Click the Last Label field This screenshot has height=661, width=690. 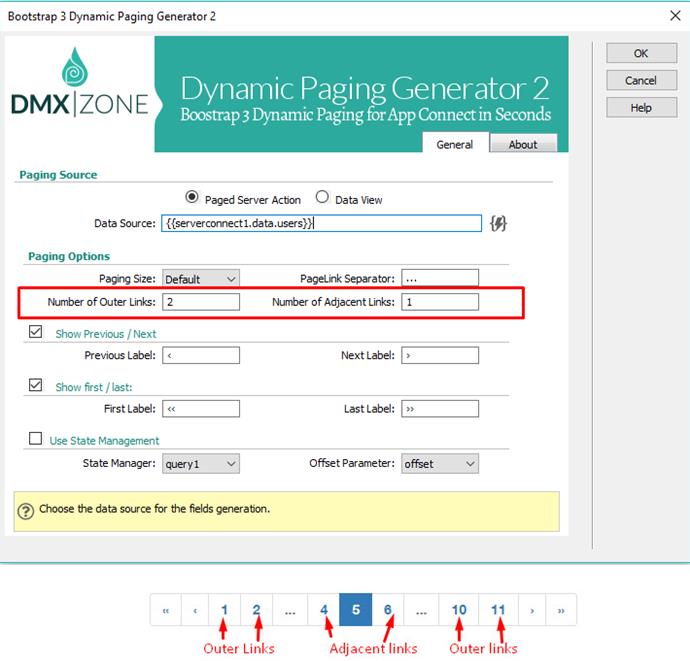pos(440,409)
